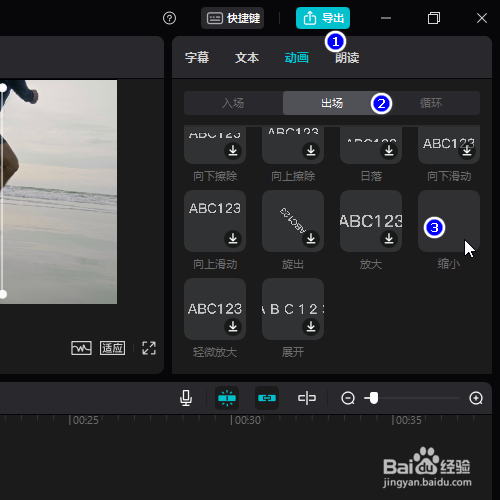Switch to the 字幕 tab

pyautogui.click(x=197, y=58)
